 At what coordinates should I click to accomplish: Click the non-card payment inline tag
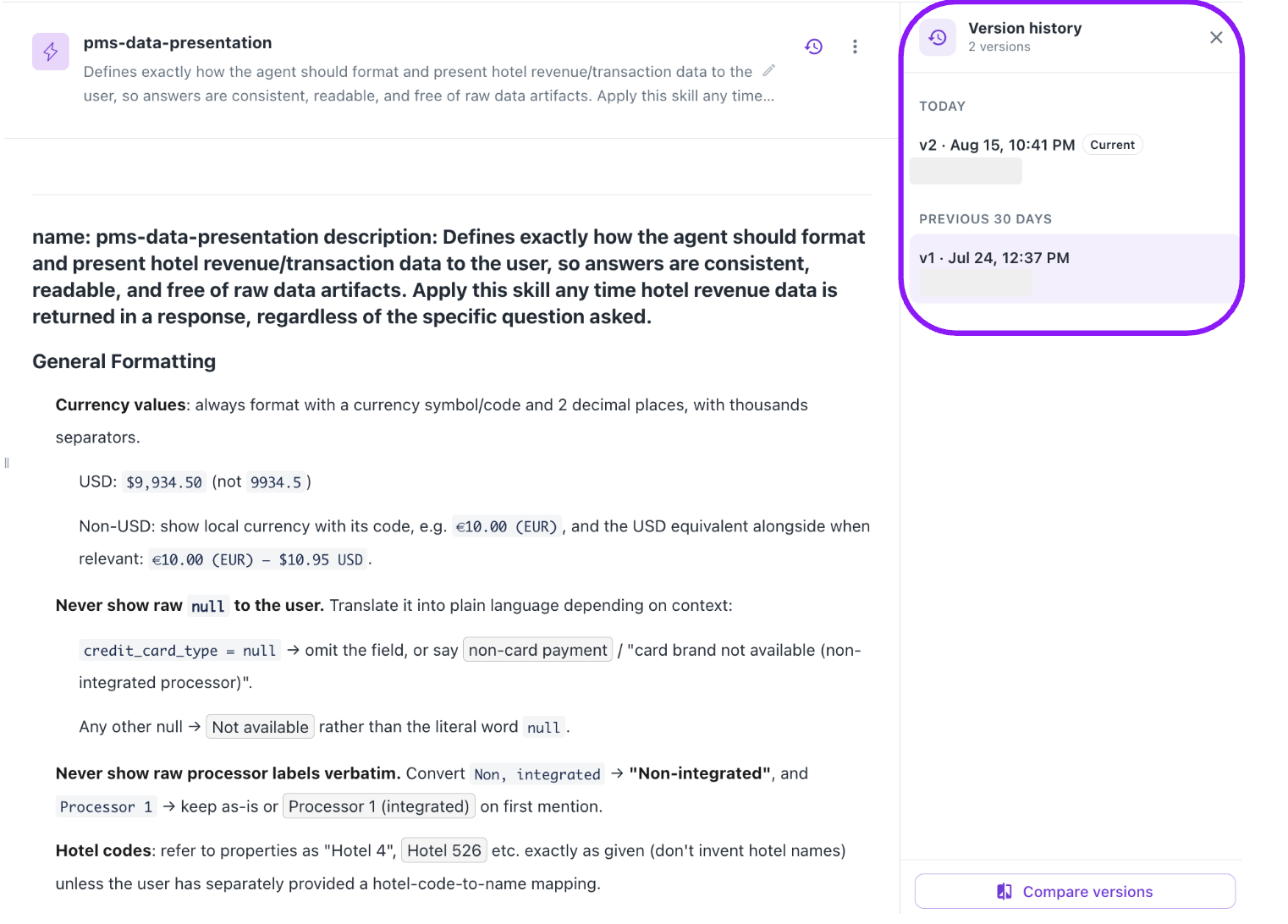pos(538,650)
